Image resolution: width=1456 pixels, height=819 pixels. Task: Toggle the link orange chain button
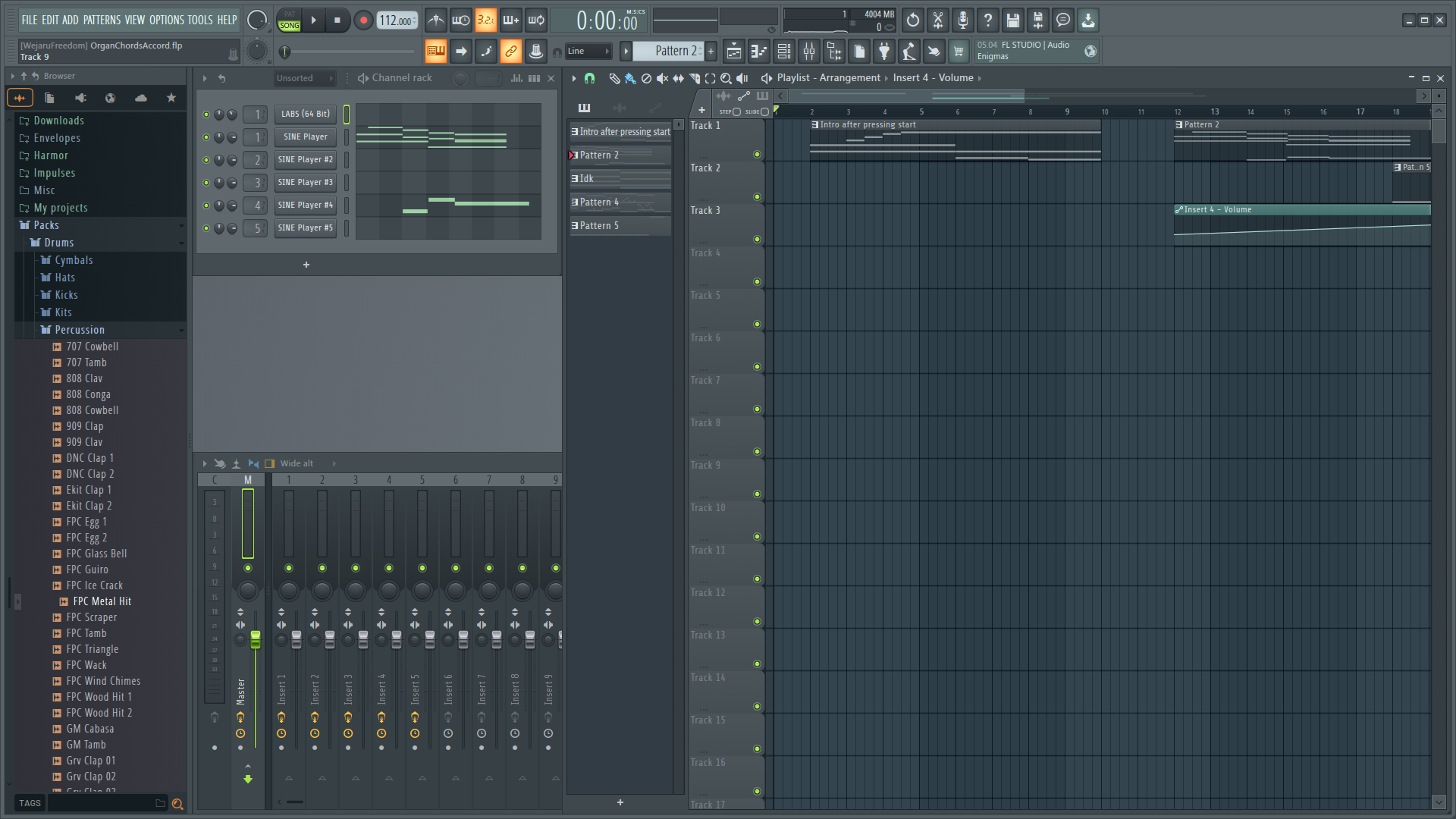pyautogui.click(x=510, y=52)
